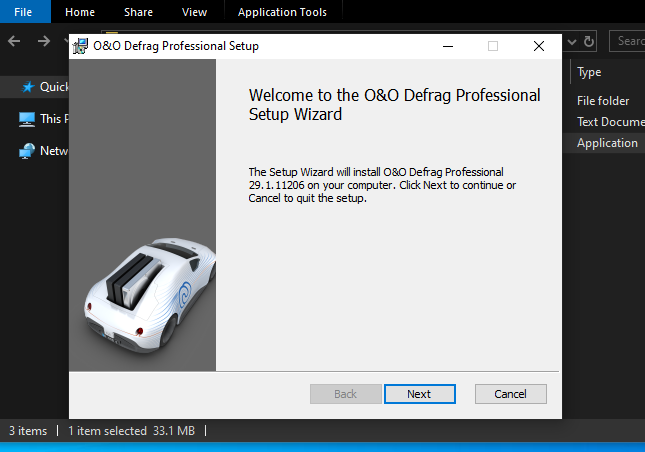Go back using Explorer back arrow

14,41
